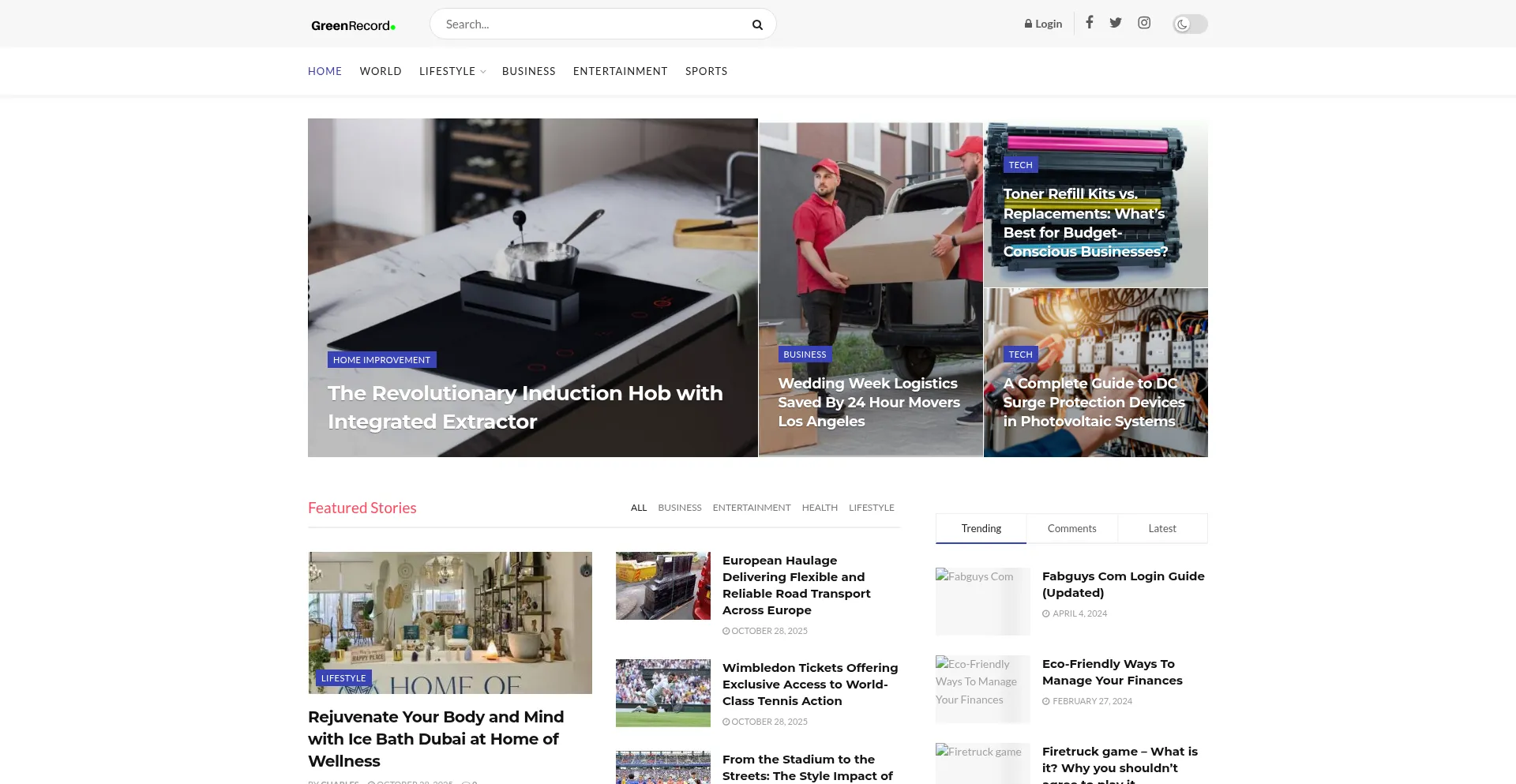Click the Home Improvement category badge
1516x784 pixels.
click(x=381, y=360)
